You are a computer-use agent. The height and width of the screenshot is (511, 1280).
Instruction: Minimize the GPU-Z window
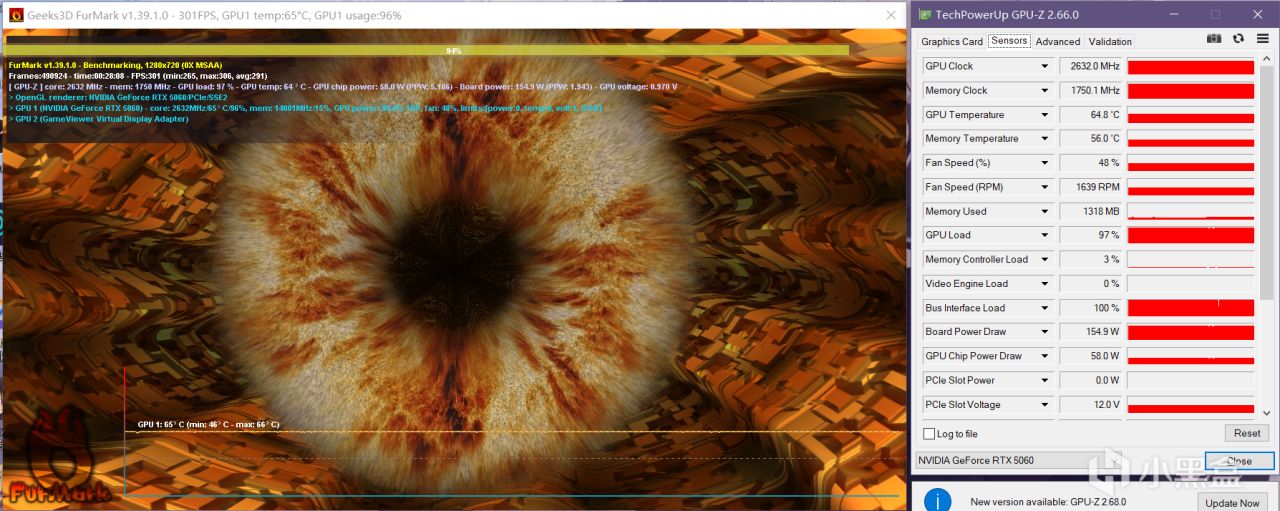click(x=1174, y=15)
